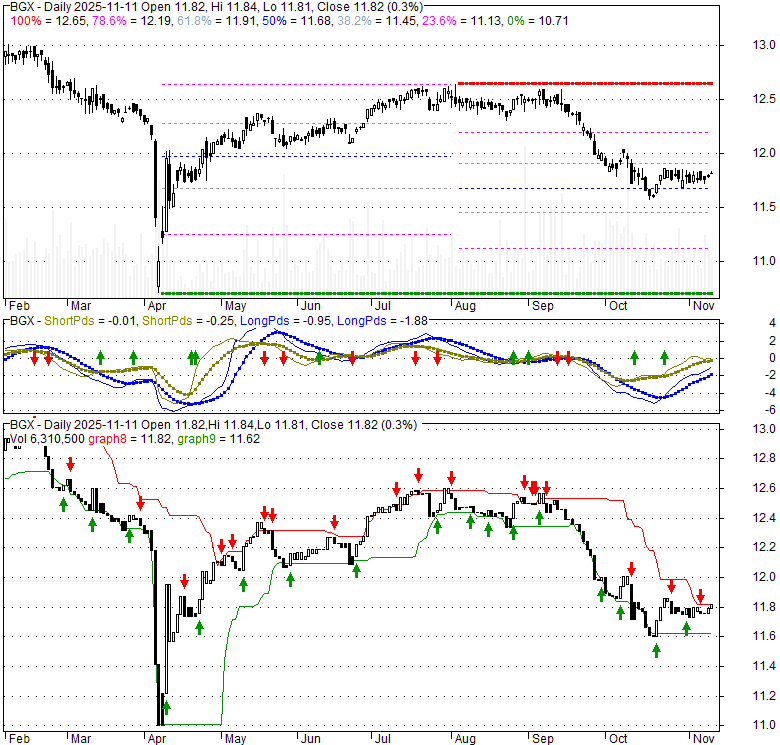Click the last red arrow in November in the bottom chart
The image size is (780, 745).
(700, 595)
